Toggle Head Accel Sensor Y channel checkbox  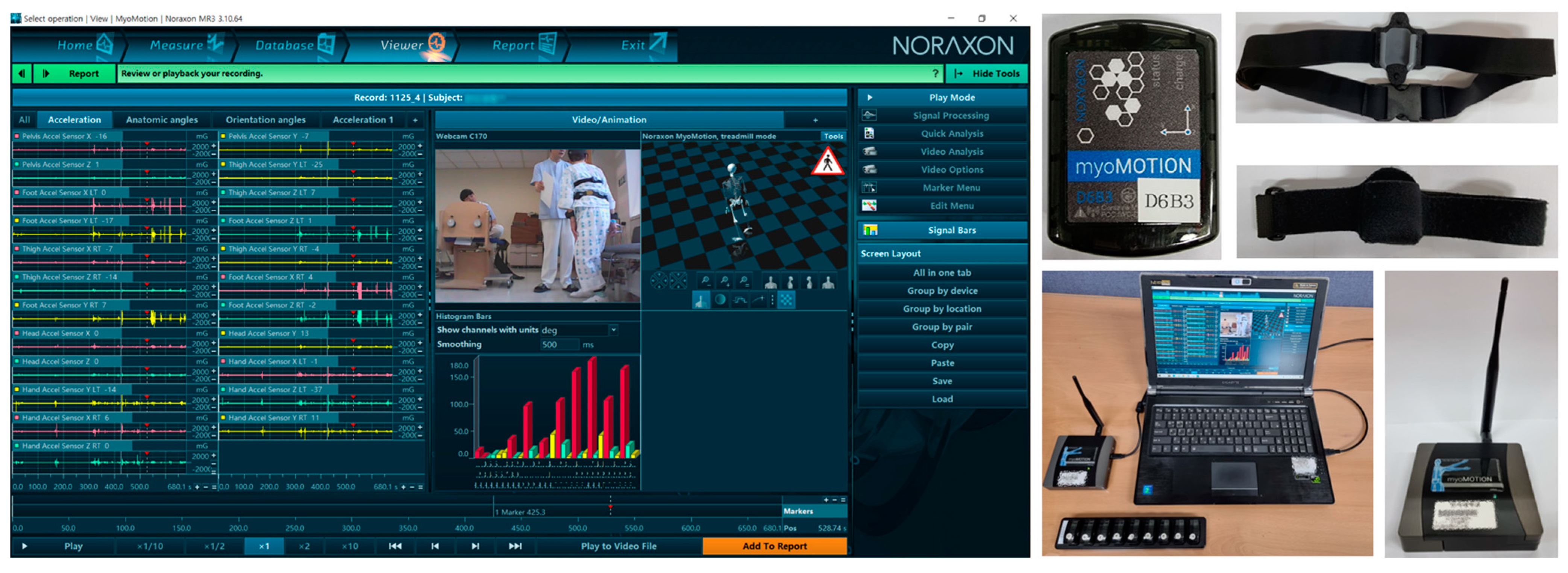point(223,333)
